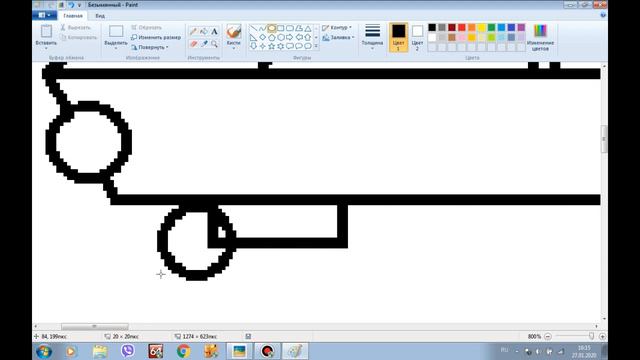Choose the Up arrow shape
This screenshot has height=360, width=640.
pyautogui.click(x=308, y=37)
